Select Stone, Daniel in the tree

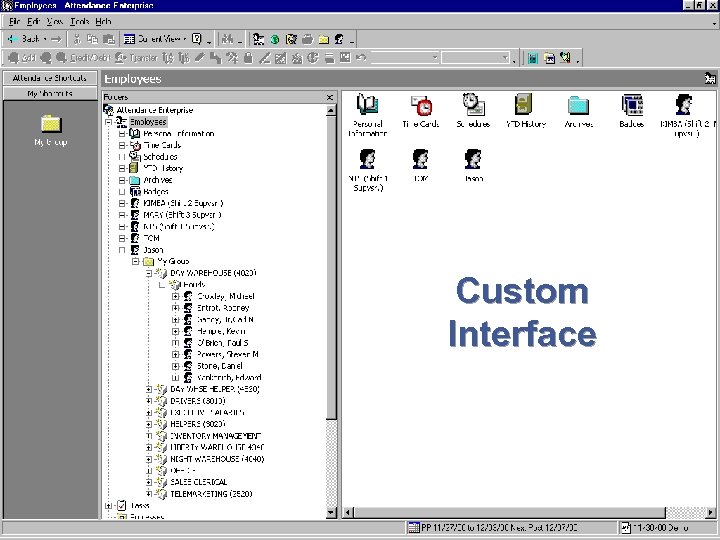[219, 366]
